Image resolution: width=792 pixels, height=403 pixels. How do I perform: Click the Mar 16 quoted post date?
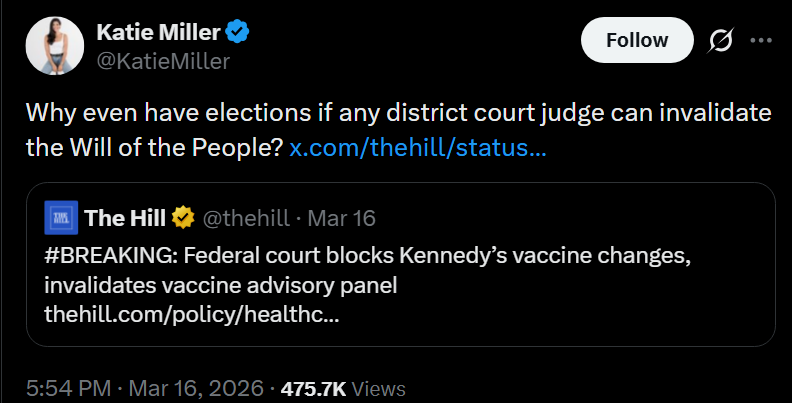[342, 218]
